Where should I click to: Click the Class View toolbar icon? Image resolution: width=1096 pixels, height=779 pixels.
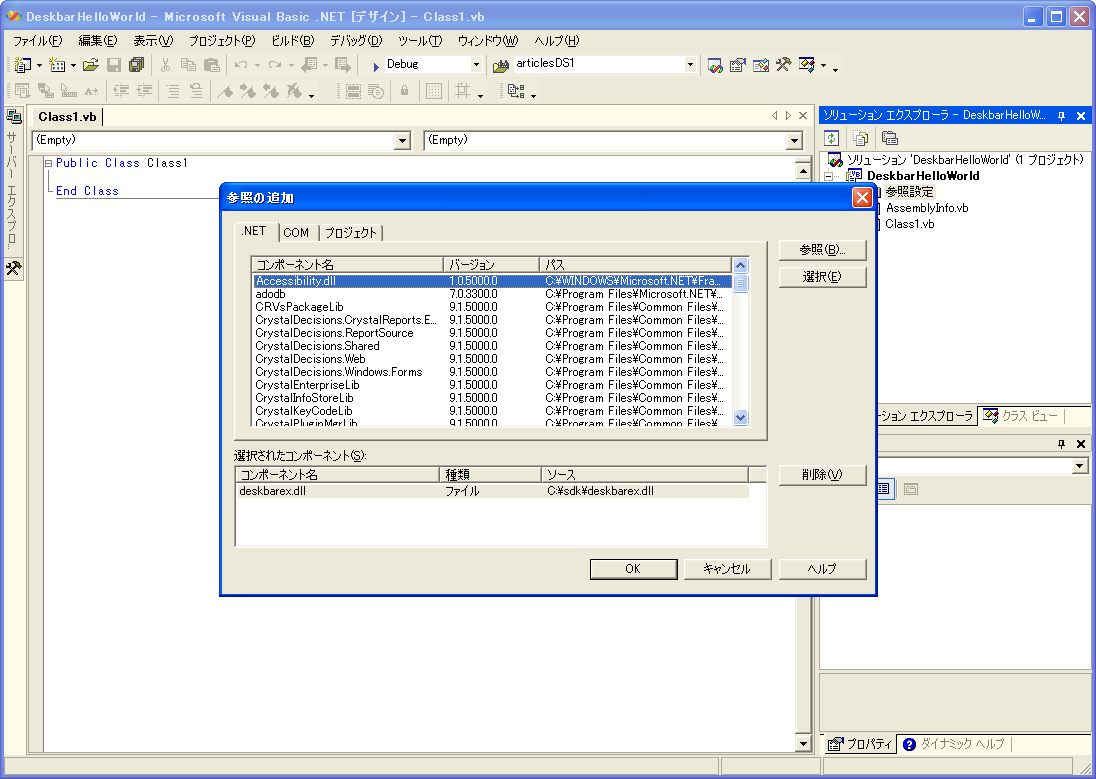tap(807, 65)
